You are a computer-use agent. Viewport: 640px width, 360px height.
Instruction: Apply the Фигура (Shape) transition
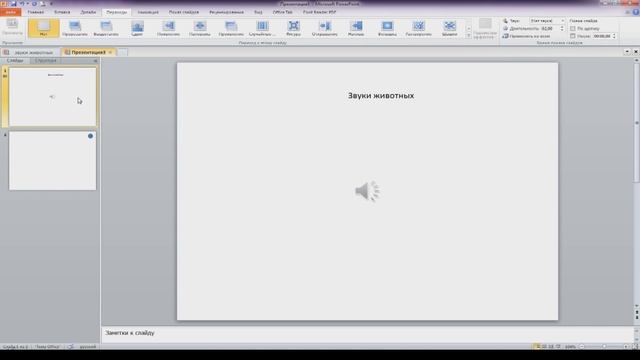tap(293, 28)
